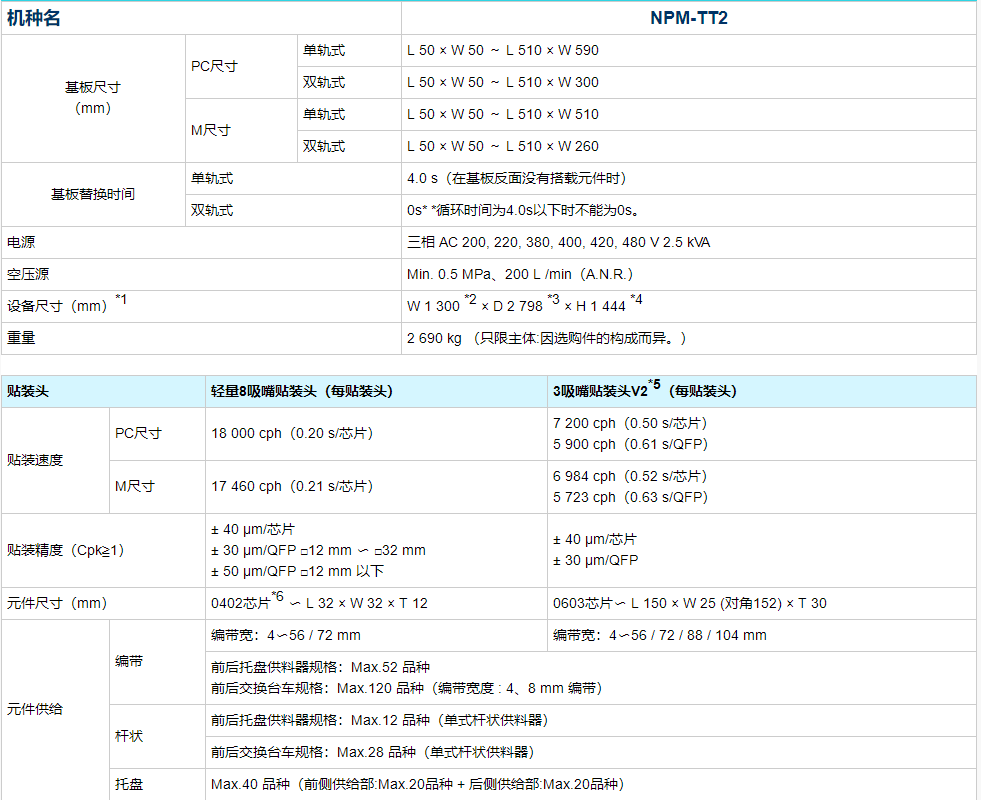Select the 6 984 cph (0.52 s/芯片) value
This screenshot has width=981, height=800.
click(x=630, y=477)
